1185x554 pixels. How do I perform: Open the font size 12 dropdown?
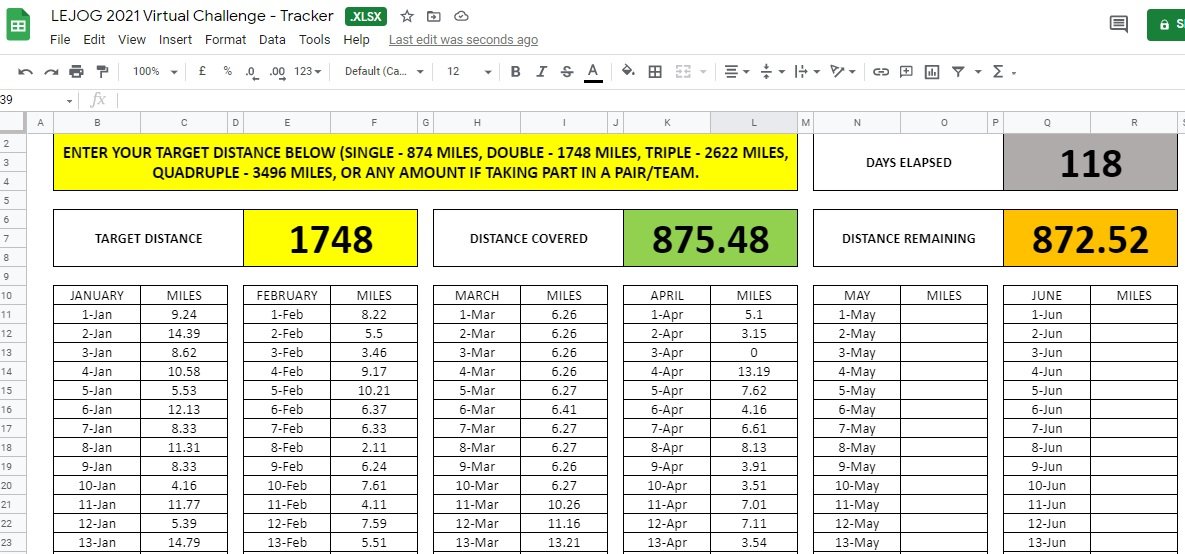pos(469,71)
